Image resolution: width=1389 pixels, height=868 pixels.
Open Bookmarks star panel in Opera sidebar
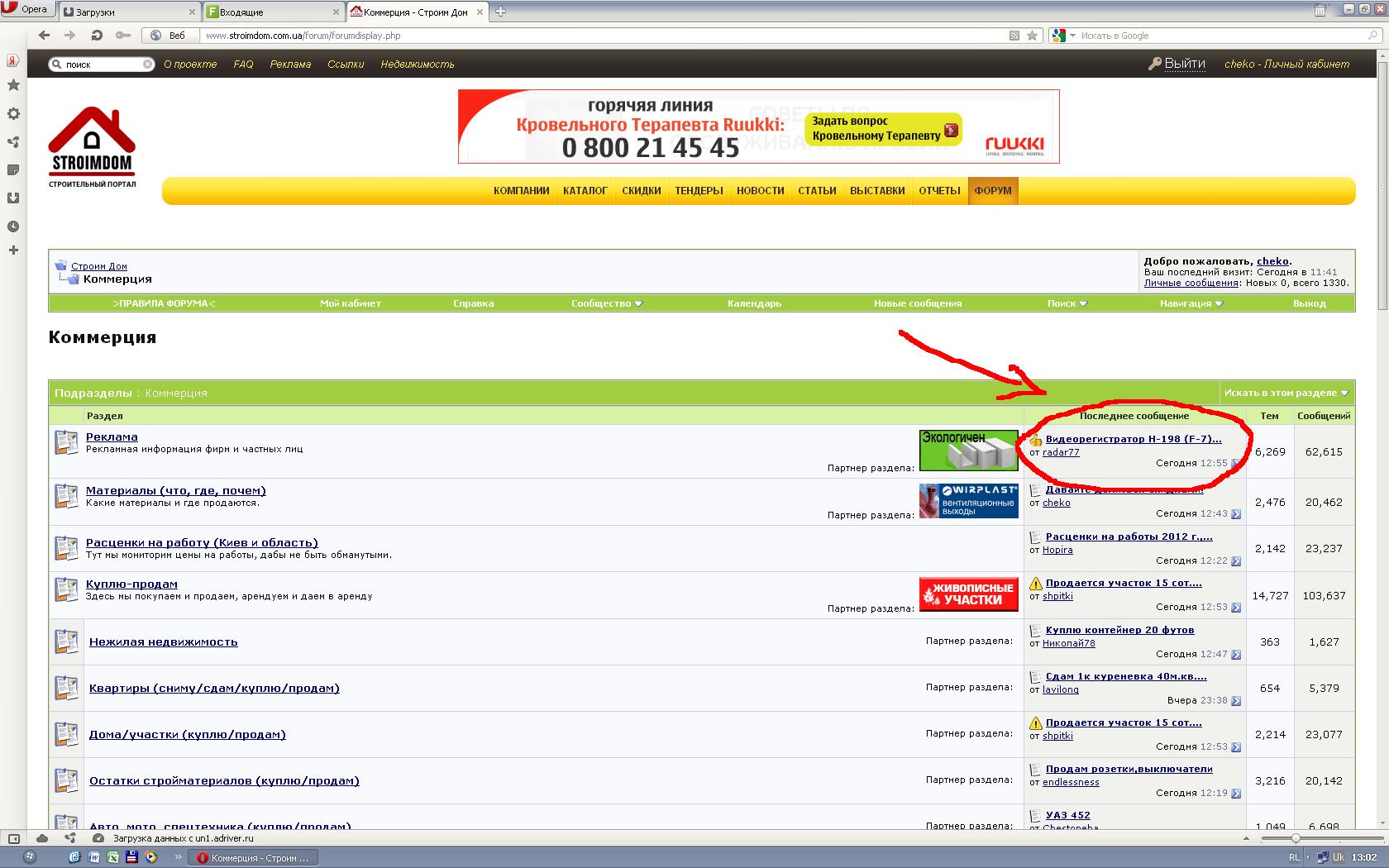click(x=13, y=85)
